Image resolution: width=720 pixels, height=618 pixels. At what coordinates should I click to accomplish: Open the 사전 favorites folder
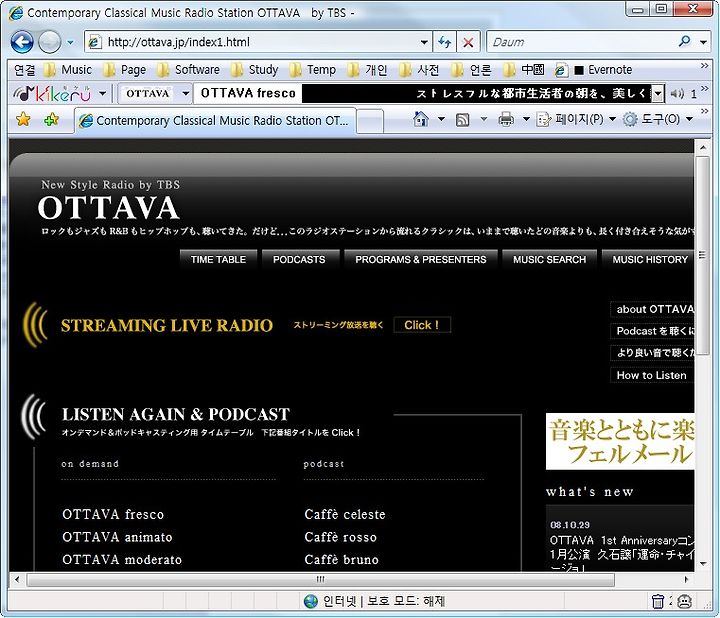tap(419, 70)
